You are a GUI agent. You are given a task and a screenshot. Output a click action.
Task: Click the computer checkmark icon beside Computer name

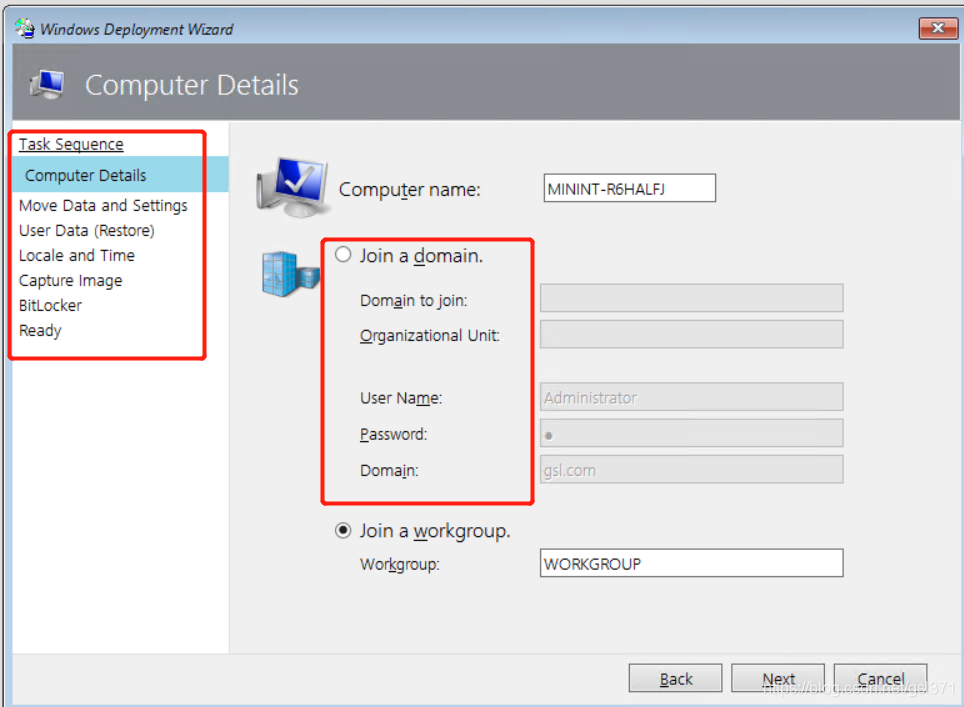293,186
